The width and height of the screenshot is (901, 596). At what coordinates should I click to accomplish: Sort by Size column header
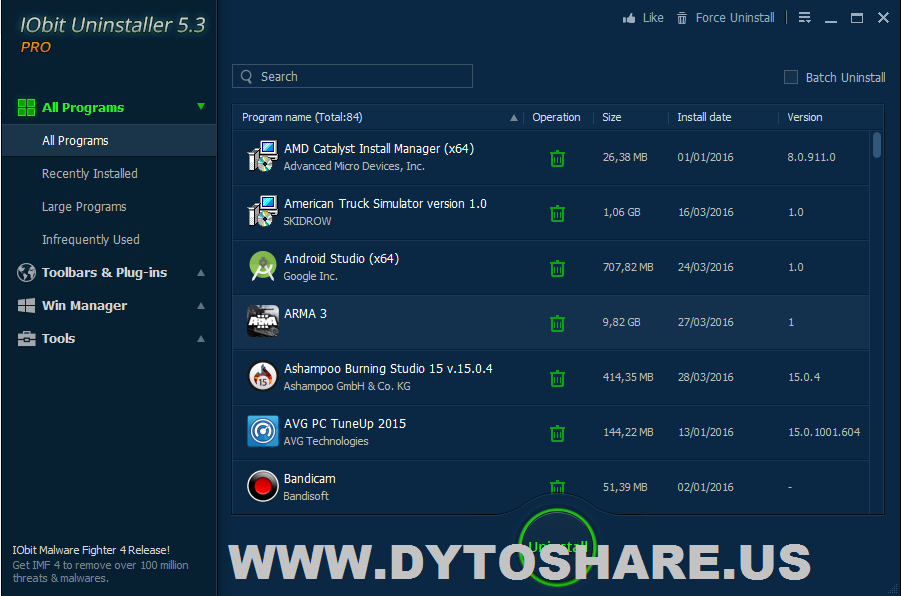pos(611,117)
